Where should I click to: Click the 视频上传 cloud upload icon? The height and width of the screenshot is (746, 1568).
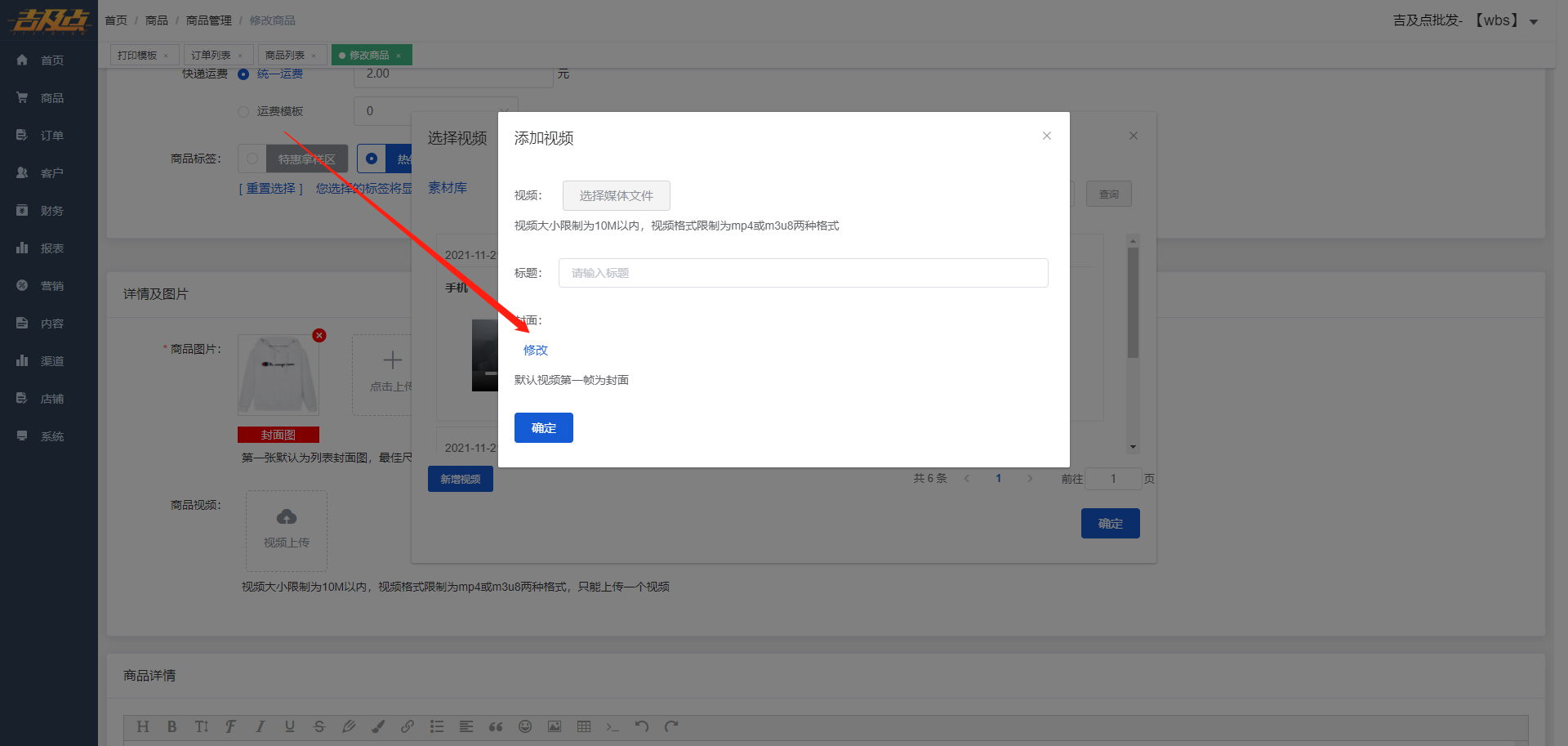287,516
